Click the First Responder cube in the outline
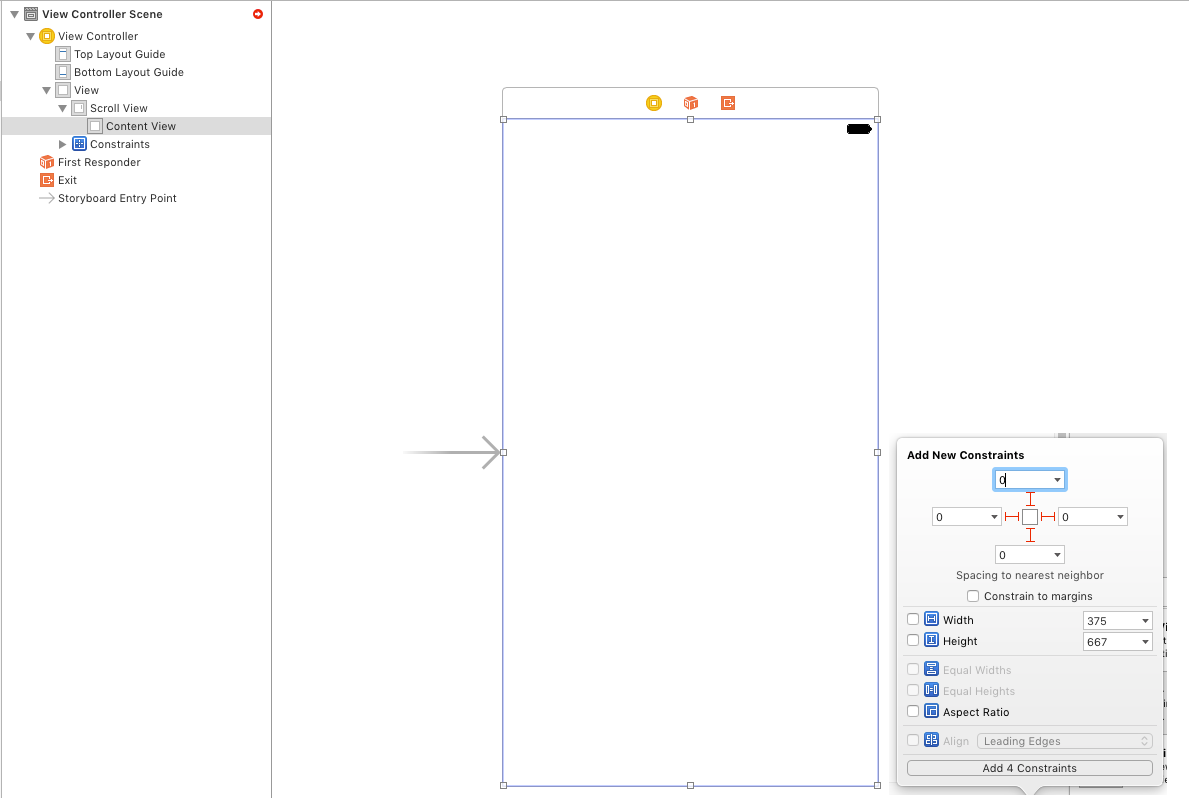The width and height of the screenshot is (1189, 798). (47, 161)
